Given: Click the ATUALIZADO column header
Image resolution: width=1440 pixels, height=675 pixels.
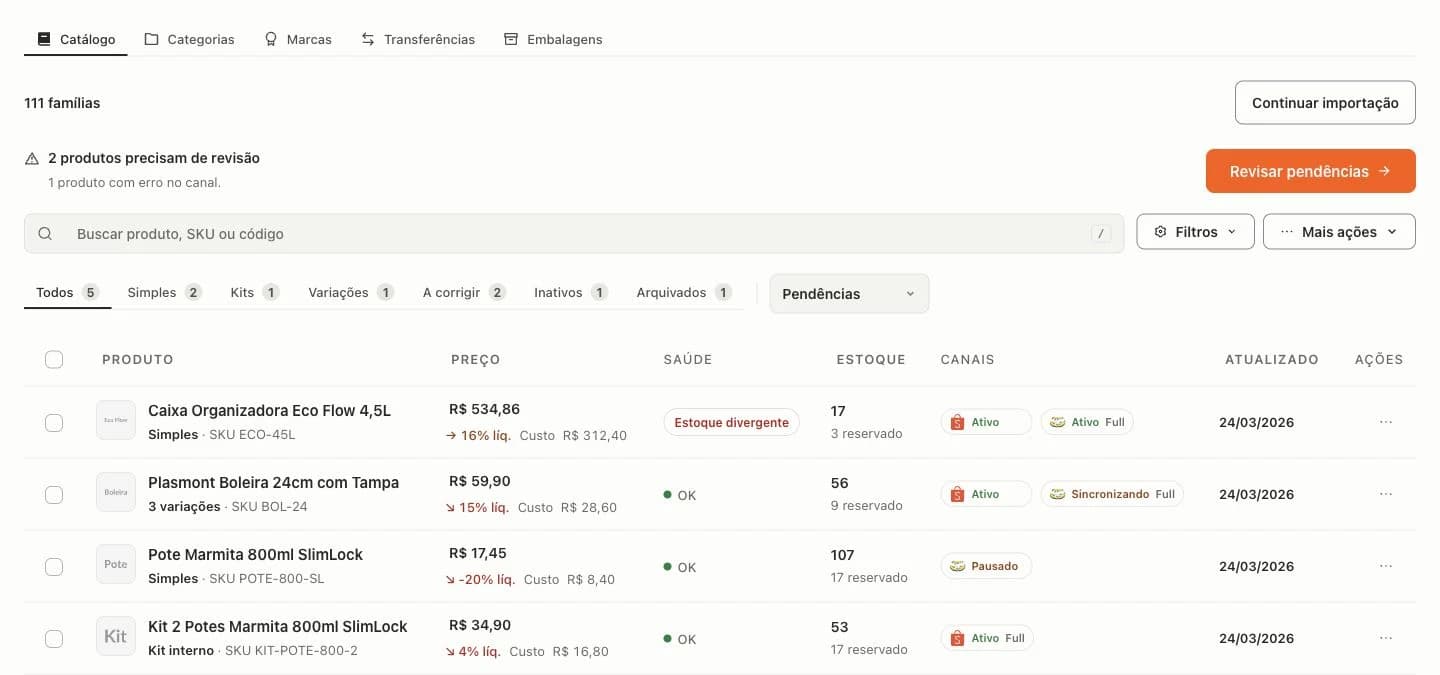Looking at the screenshot, I should pyautogui.click(x=1272, y=359).
